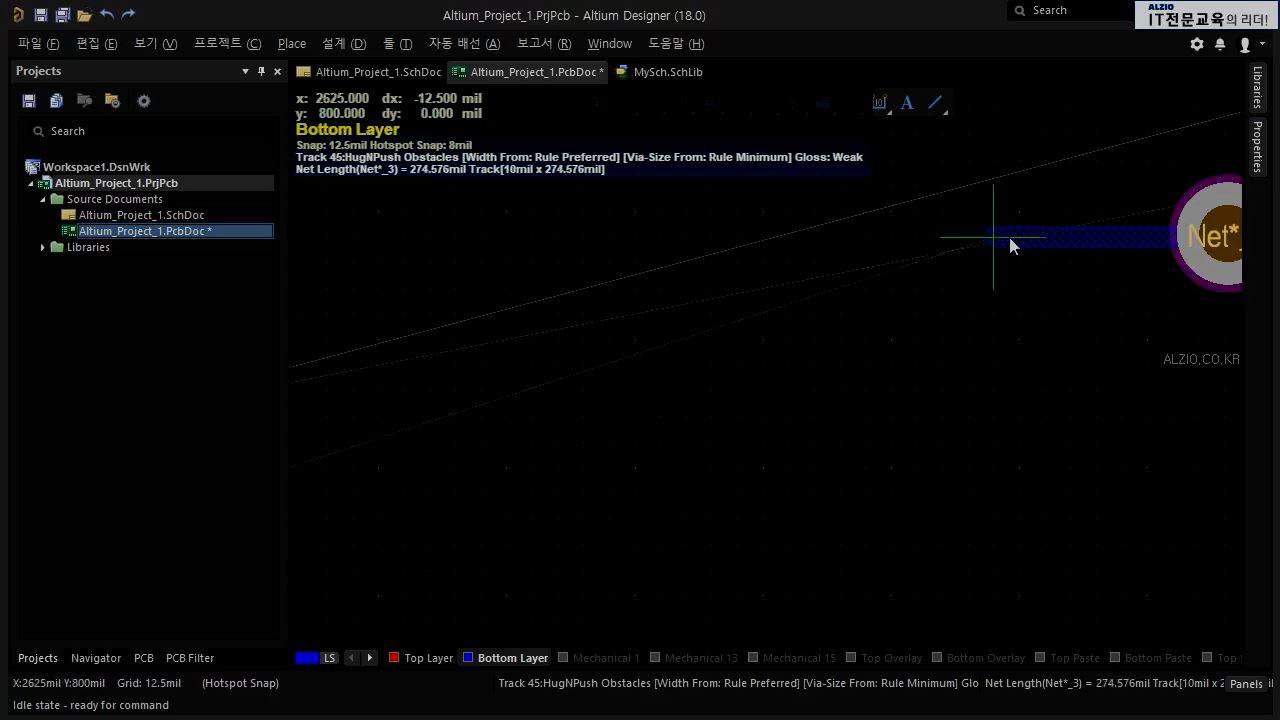Collapse Altium_Project_1.PrjPcb tree node

(x=30, y=183)
